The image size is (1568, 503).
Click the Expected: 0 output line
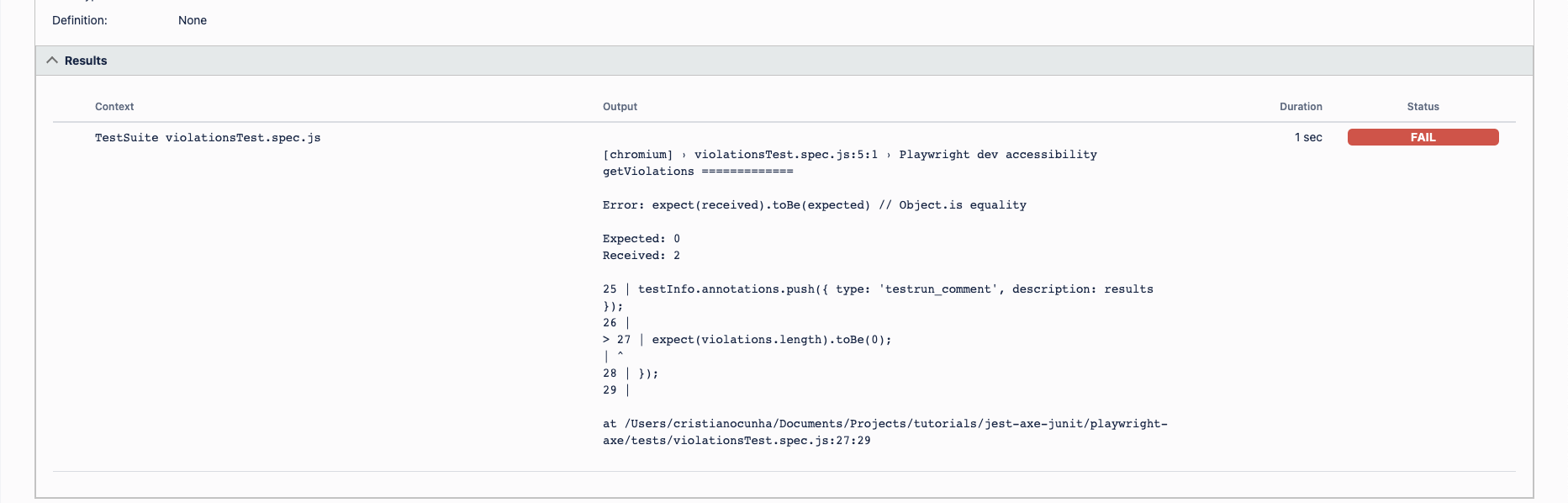click(x=641, y=239)
